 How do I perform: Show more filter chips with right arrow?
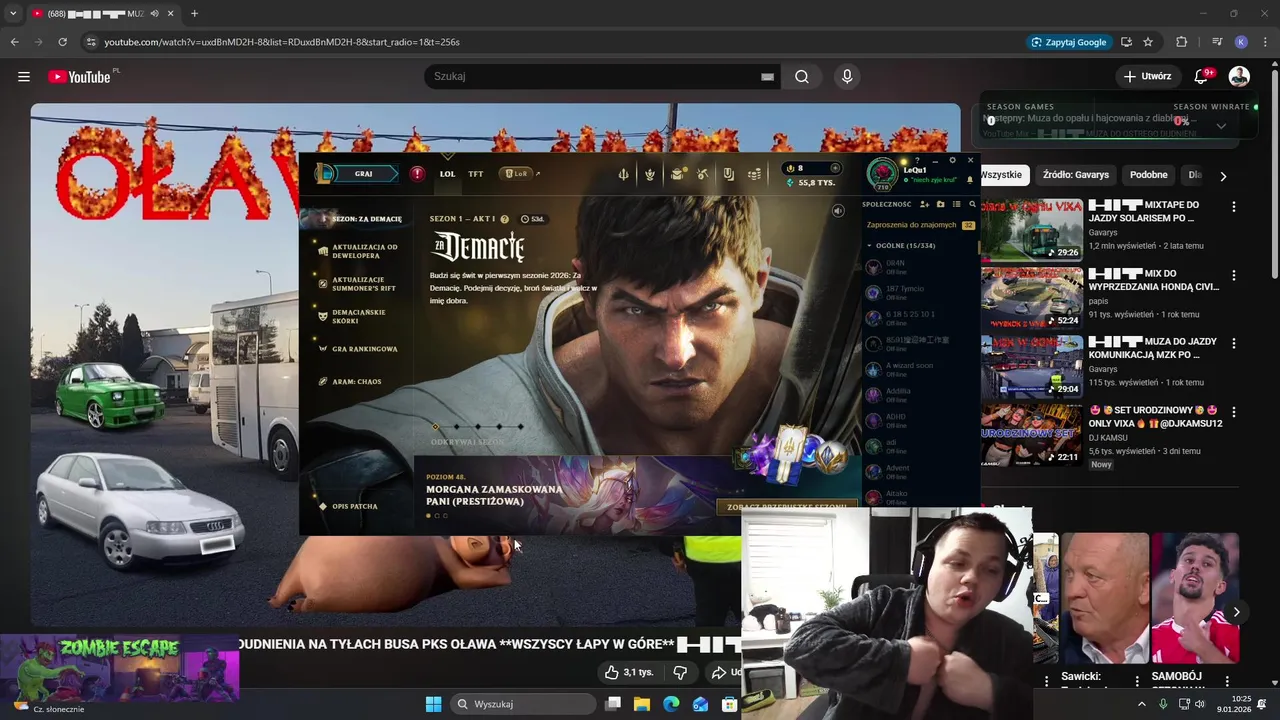click(1223, 175)
